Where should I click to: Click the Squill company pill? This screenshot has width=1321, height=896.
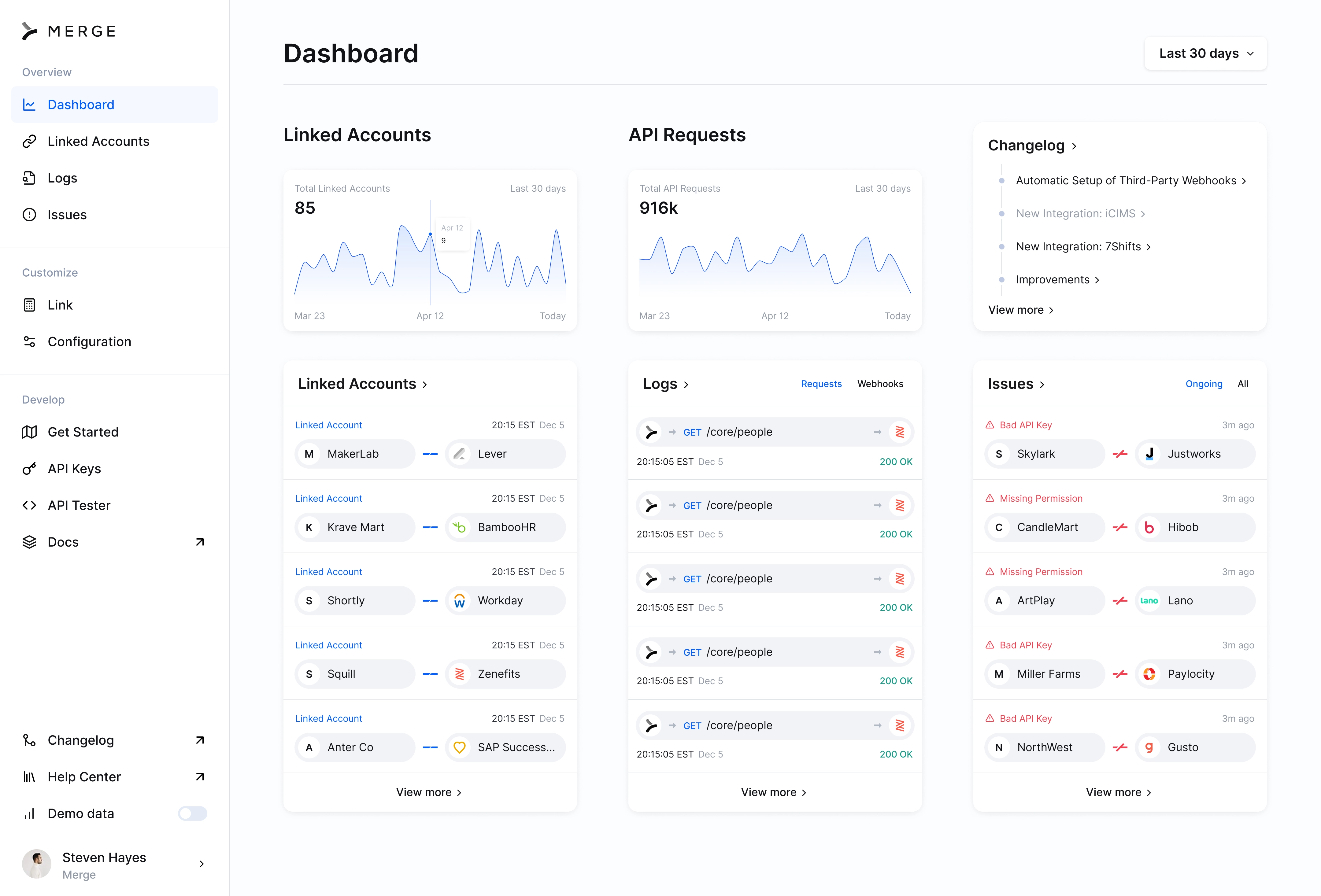[355, 674]
